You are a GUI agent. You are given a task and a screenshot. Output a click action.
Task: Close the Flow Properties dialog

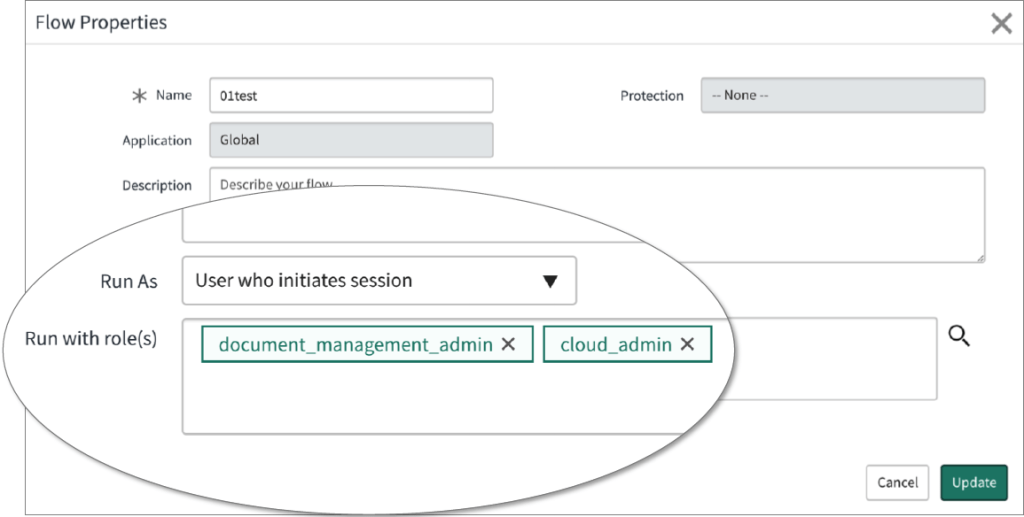(x=1001, y=24)
